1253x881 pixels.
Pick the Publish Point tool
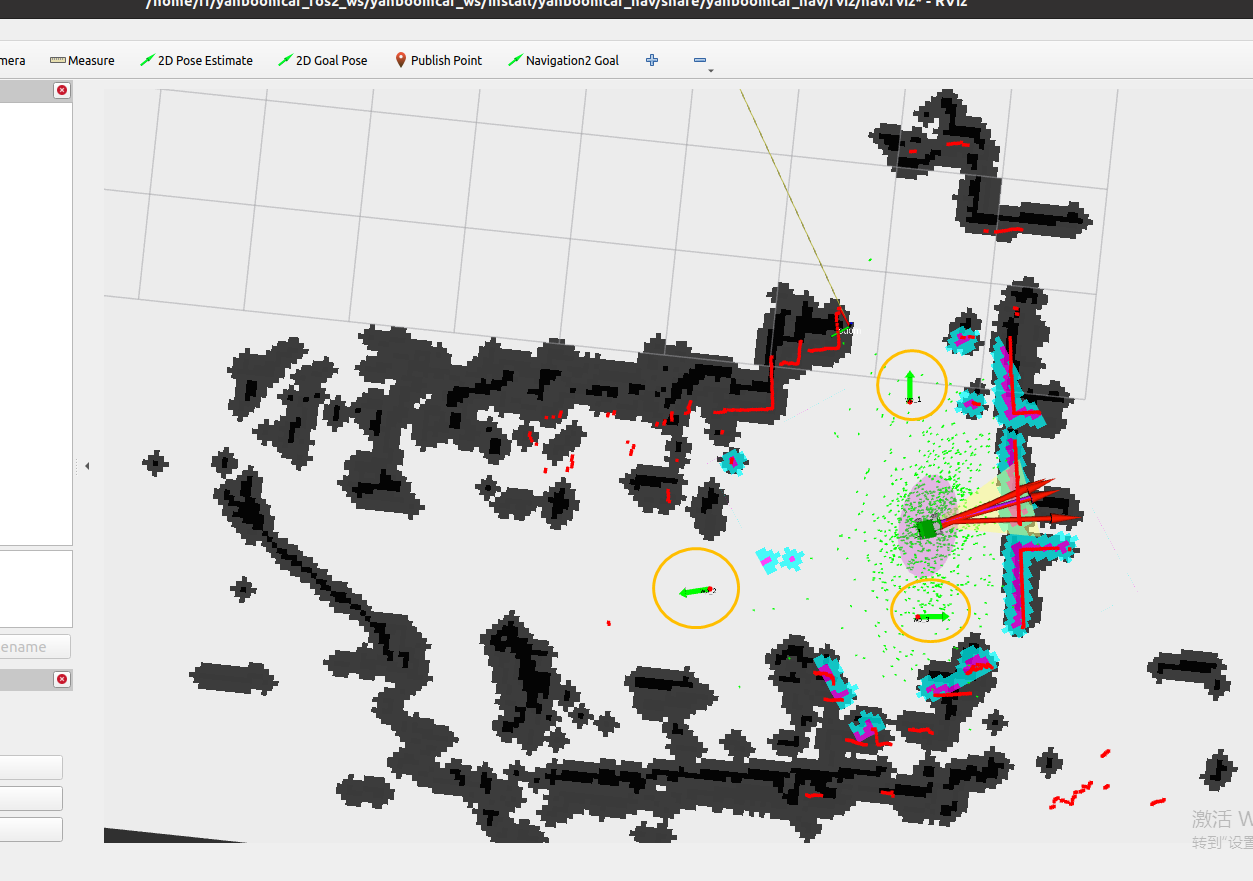click(438, 61)
